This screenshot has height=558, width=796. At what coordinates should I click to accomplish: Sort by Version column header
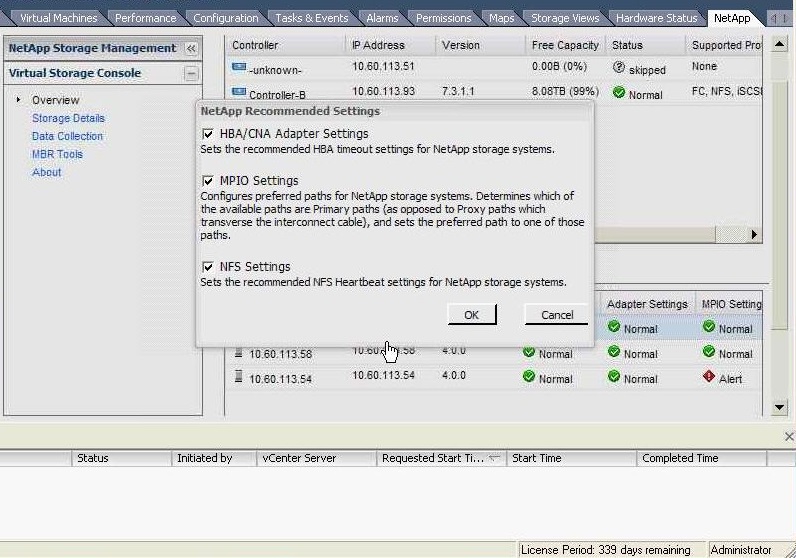pyautogui.click(x=480, y=45)
